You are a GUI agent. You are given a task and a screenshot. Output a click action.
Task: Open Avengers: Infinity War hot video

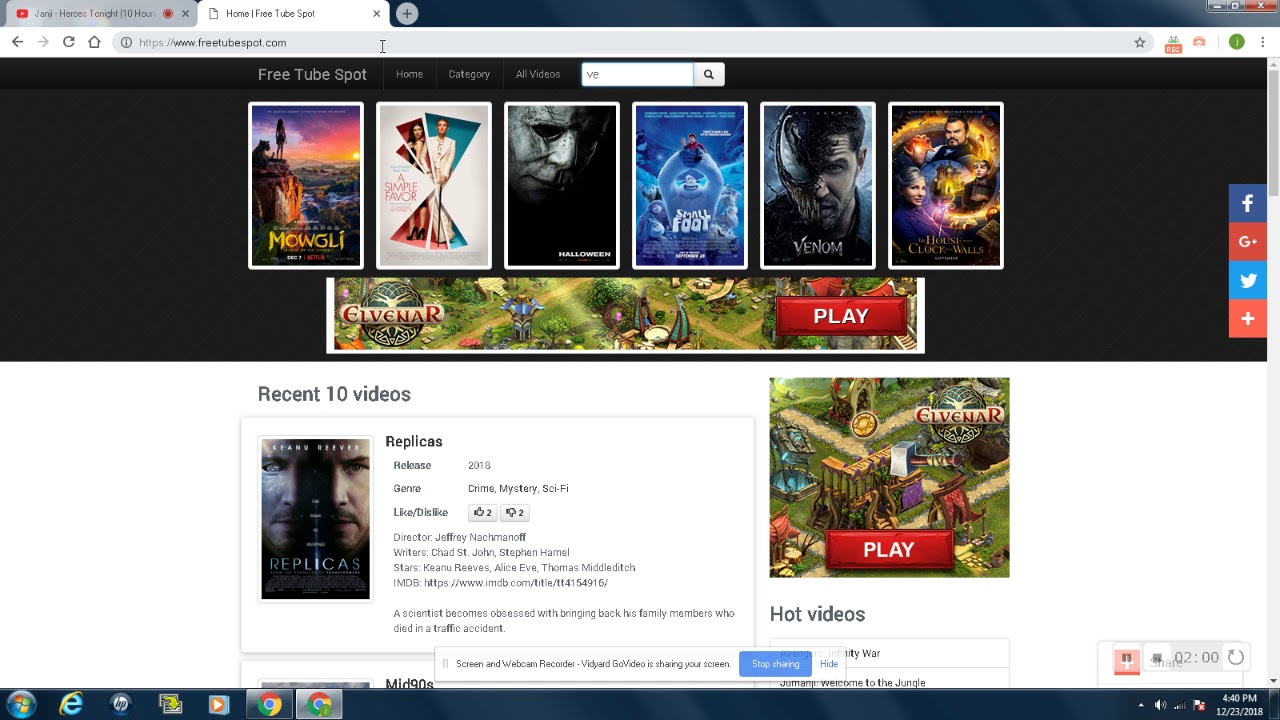coord(830,653)
